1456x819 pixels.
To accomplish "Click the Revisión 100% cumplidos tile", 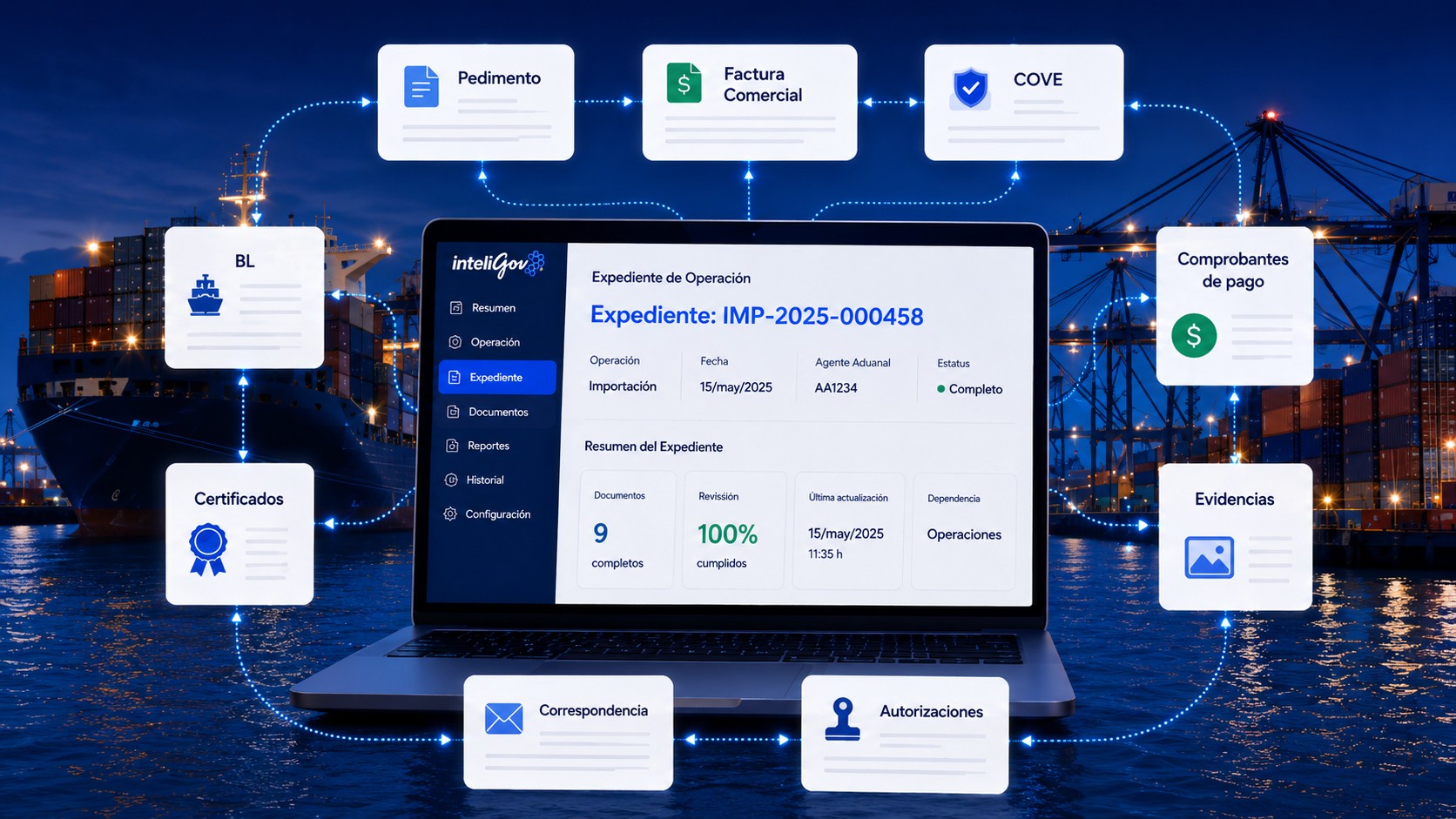I will [x=734, y=530].
